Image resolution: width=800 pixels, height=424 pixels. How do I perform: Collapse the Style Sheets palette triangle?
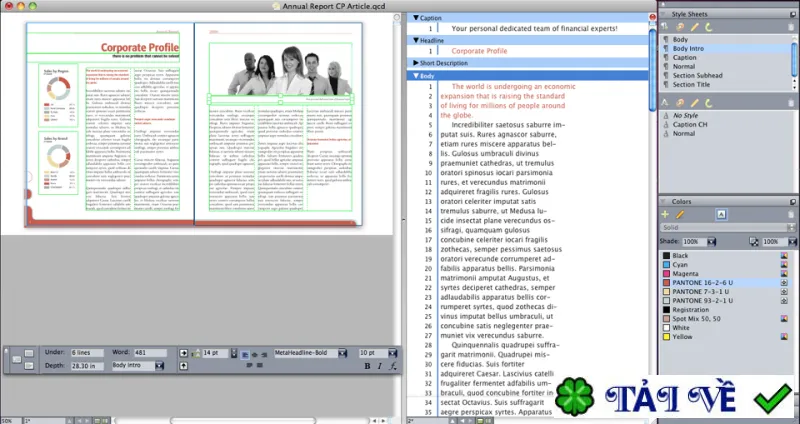[663, 14]
